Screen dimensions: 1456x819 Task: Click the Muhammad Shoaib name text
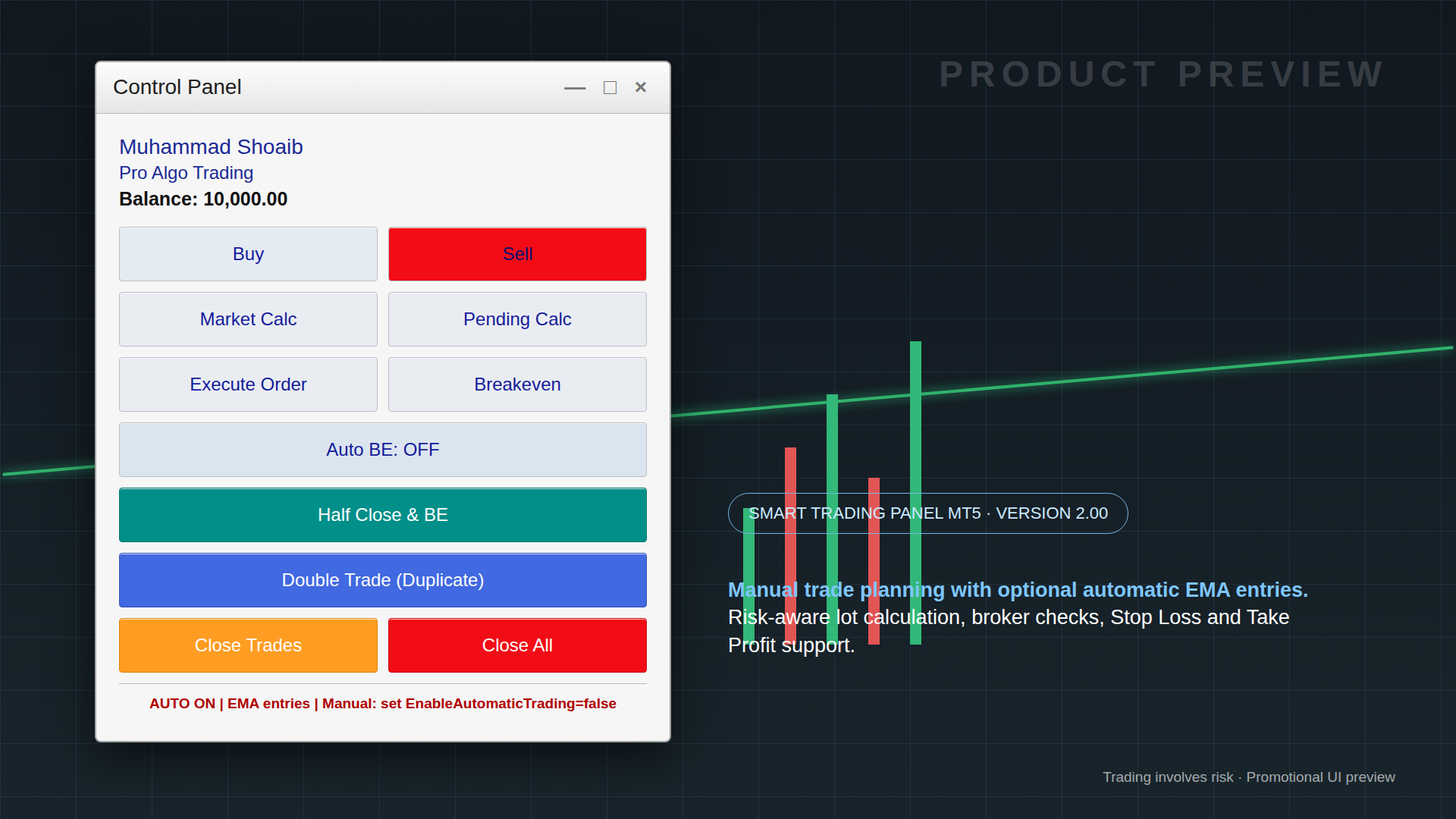211,146
